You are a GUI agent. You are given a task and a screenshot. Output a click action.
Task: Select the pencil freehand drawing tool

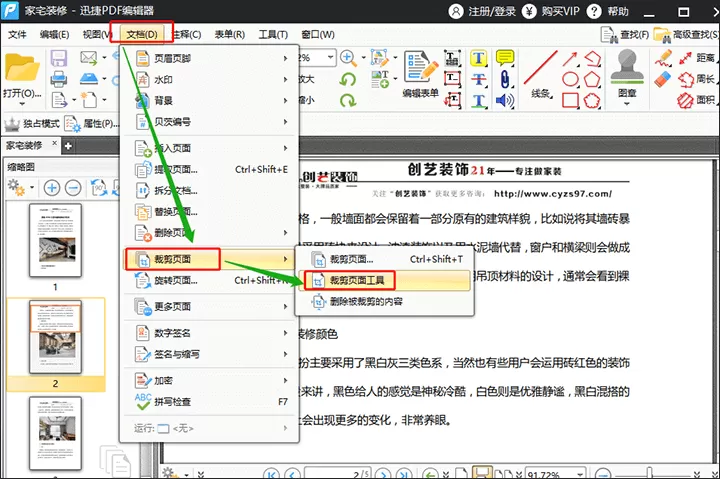point(663,58)
